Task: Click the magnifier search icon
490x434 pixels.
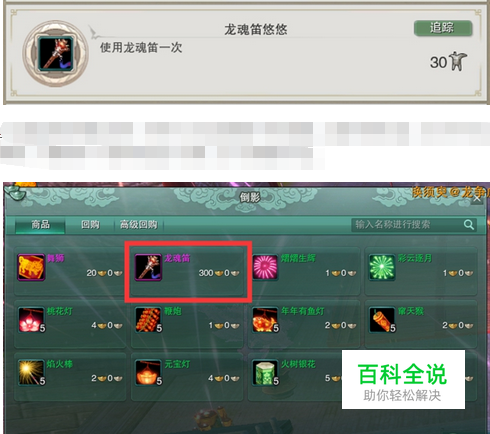Action: point(469,225)
